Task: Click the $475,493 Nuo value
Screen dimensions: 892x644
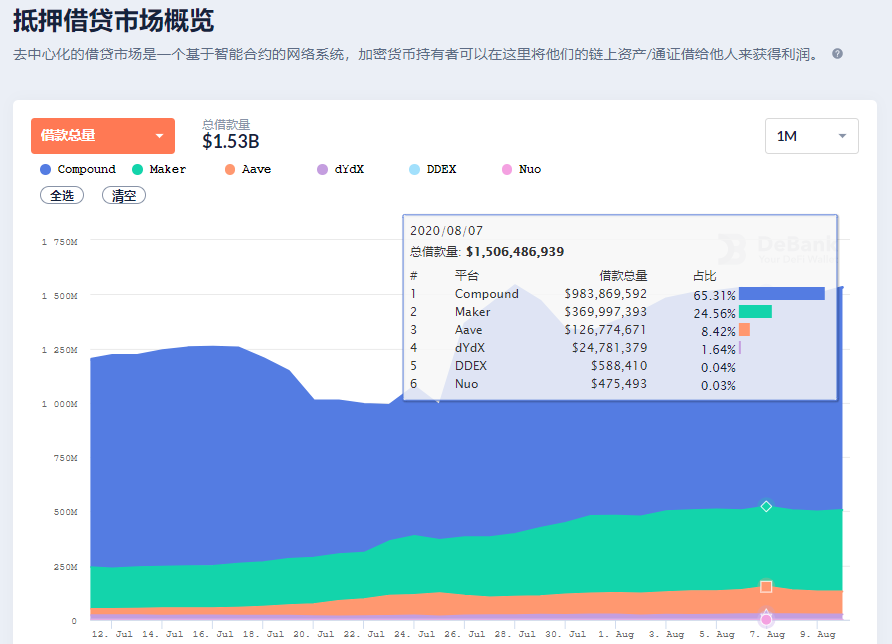Action: (x=619, y=383)
